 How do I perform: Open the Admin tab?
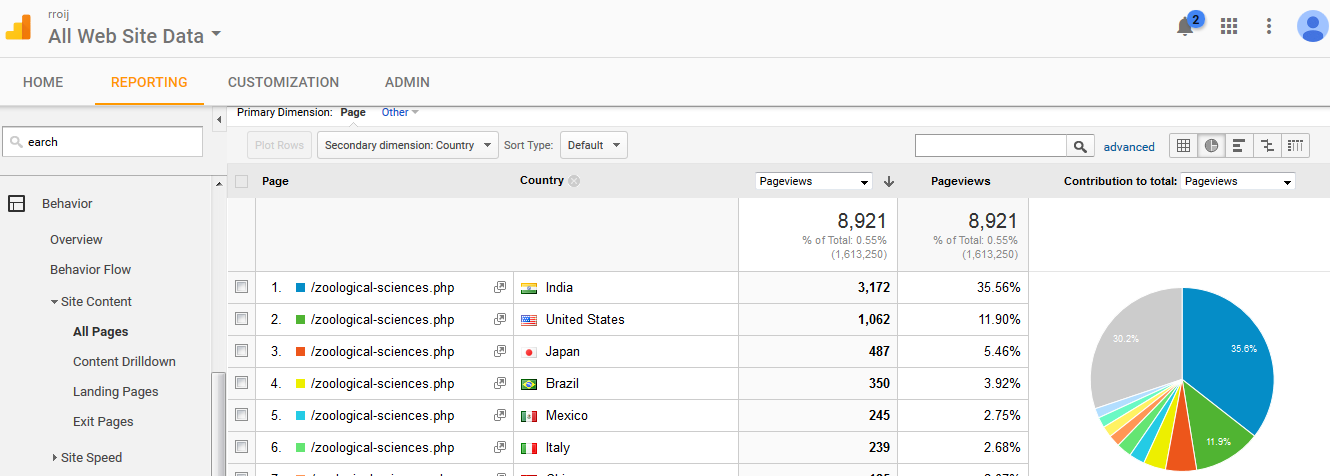(407, 82)
